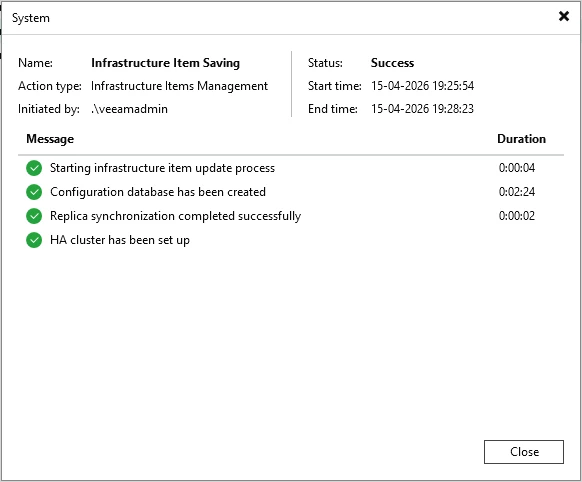
Task: Click the .\veeamadmin initiated by value
Action: coord(130,109)
